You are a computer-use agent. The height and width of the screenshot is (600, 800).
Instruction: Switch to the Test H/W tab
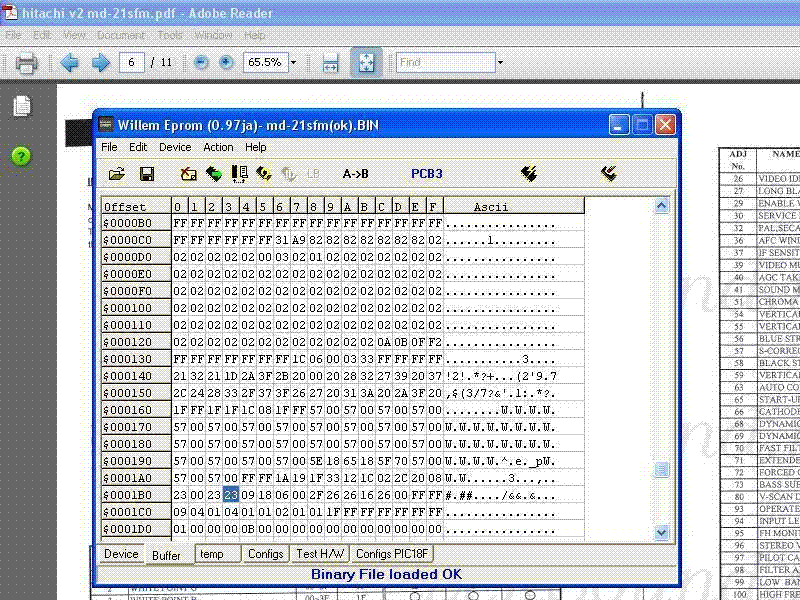click(320, 554)
